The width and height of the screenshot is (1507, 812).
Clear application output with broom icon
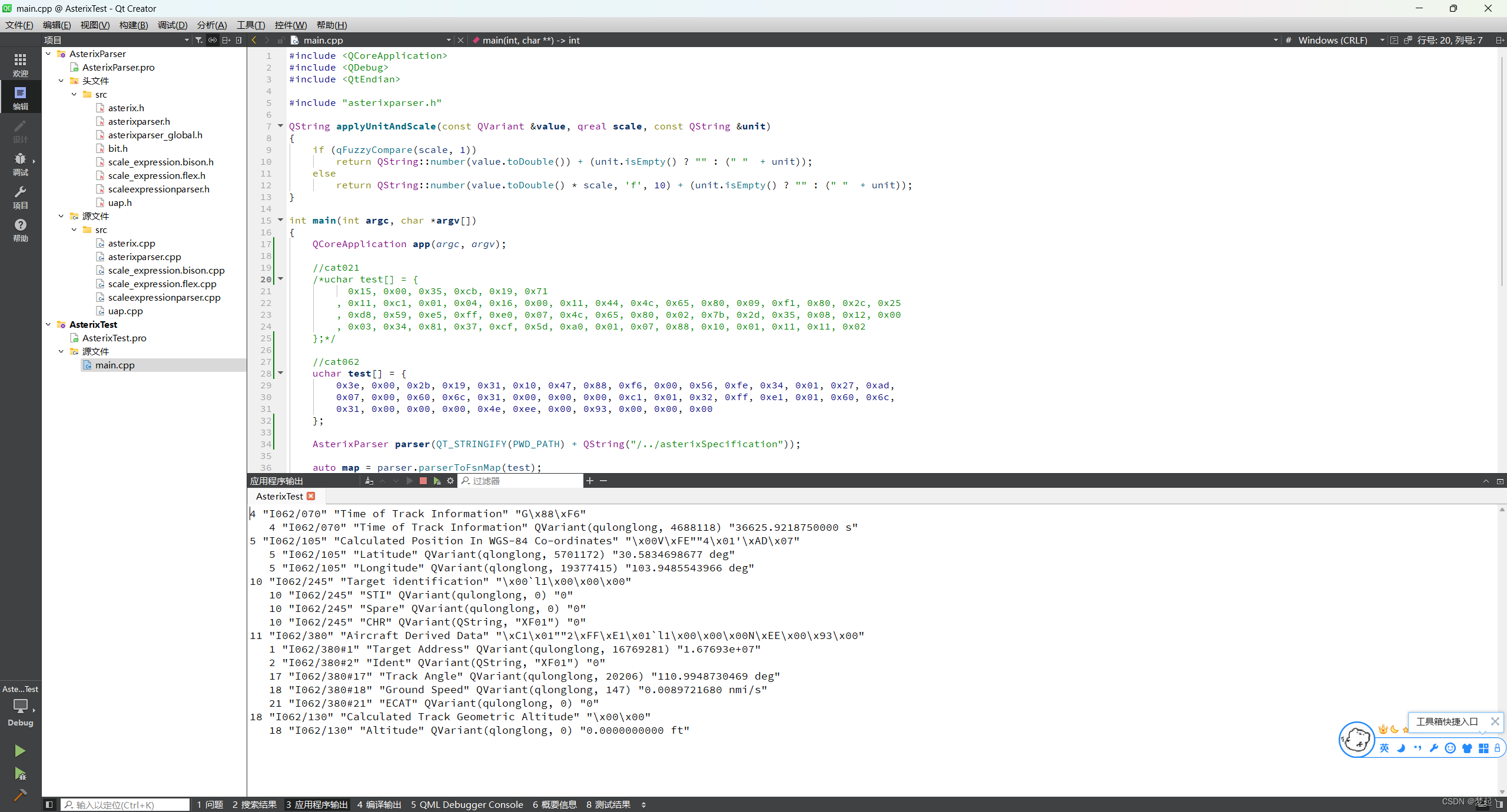[x=369, y=481]
